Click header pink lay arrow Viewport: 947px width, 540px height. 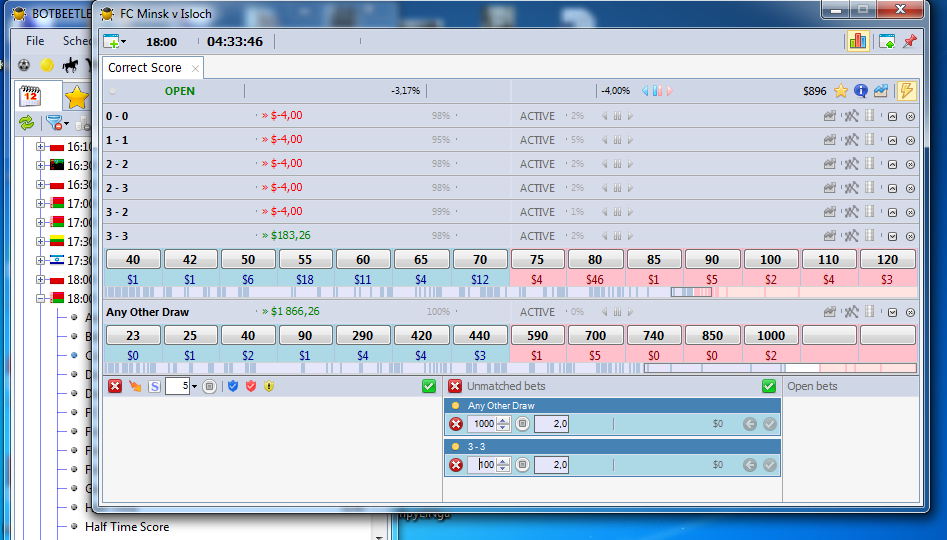[670, 91]
